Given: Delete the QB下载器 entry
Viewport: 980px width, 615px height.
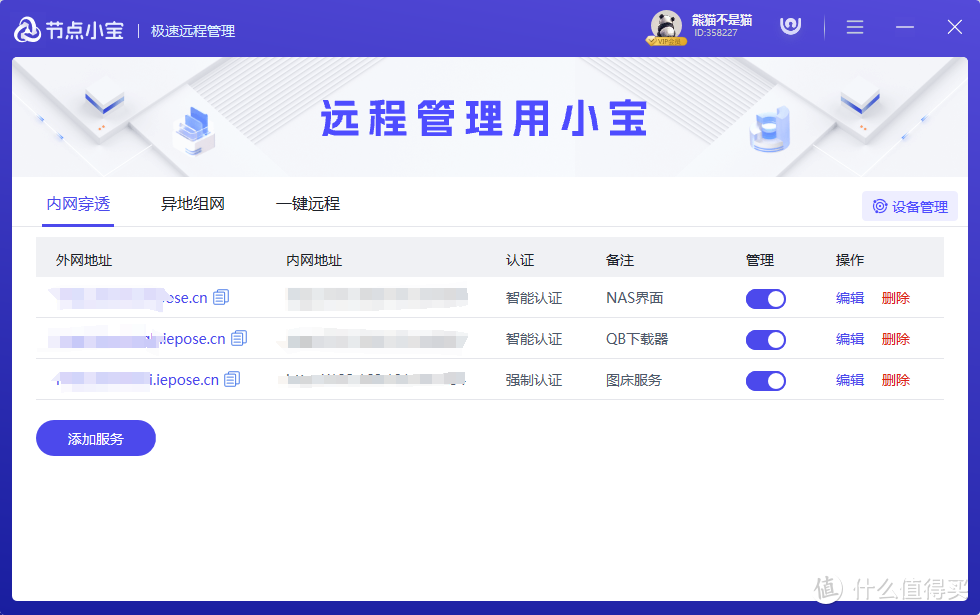Looking at the screenshot, I should click(x=895, y=338).
